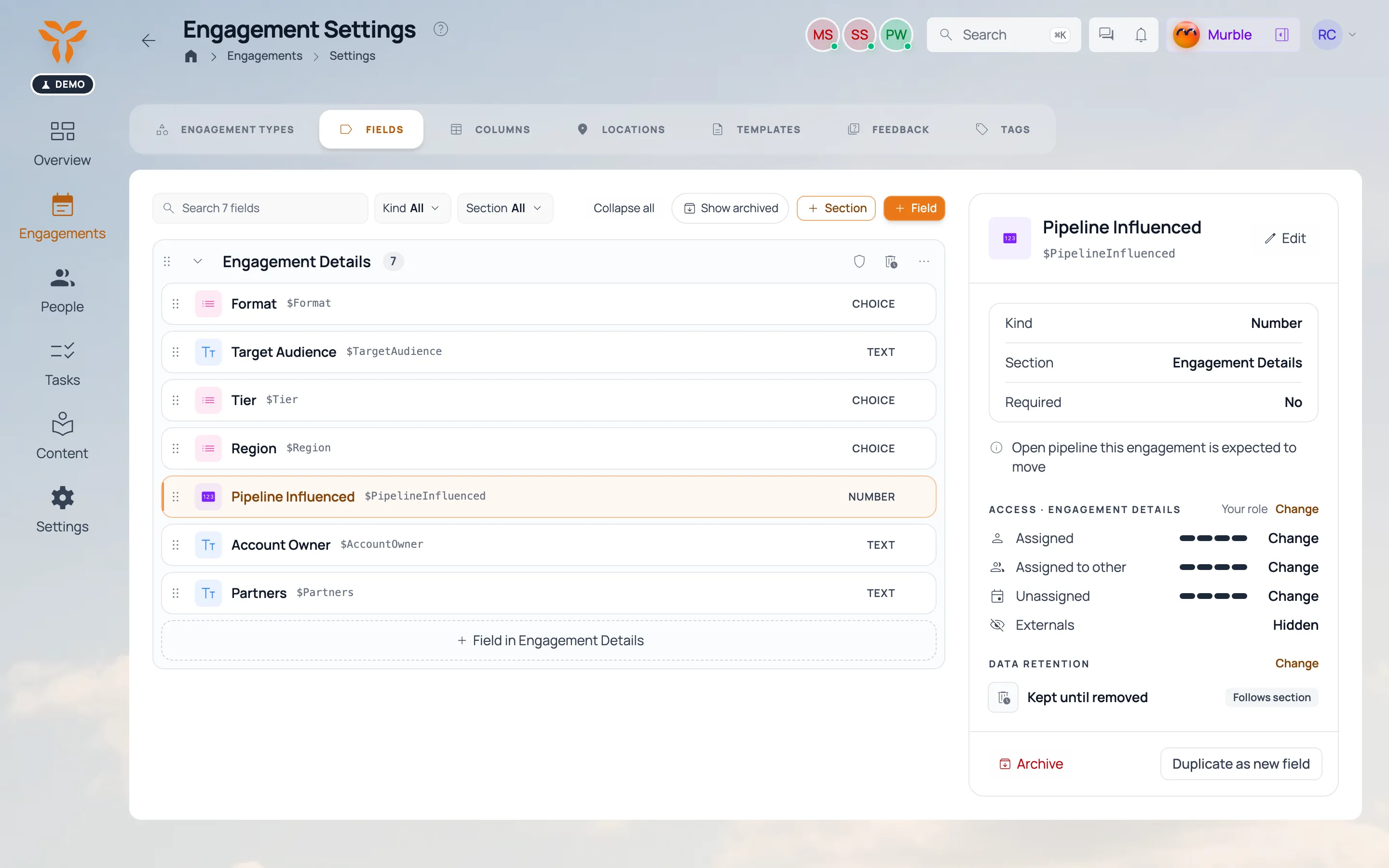Click Duplicate as new field
Screen dimensions: 1389x868
tap(1241, 764)
